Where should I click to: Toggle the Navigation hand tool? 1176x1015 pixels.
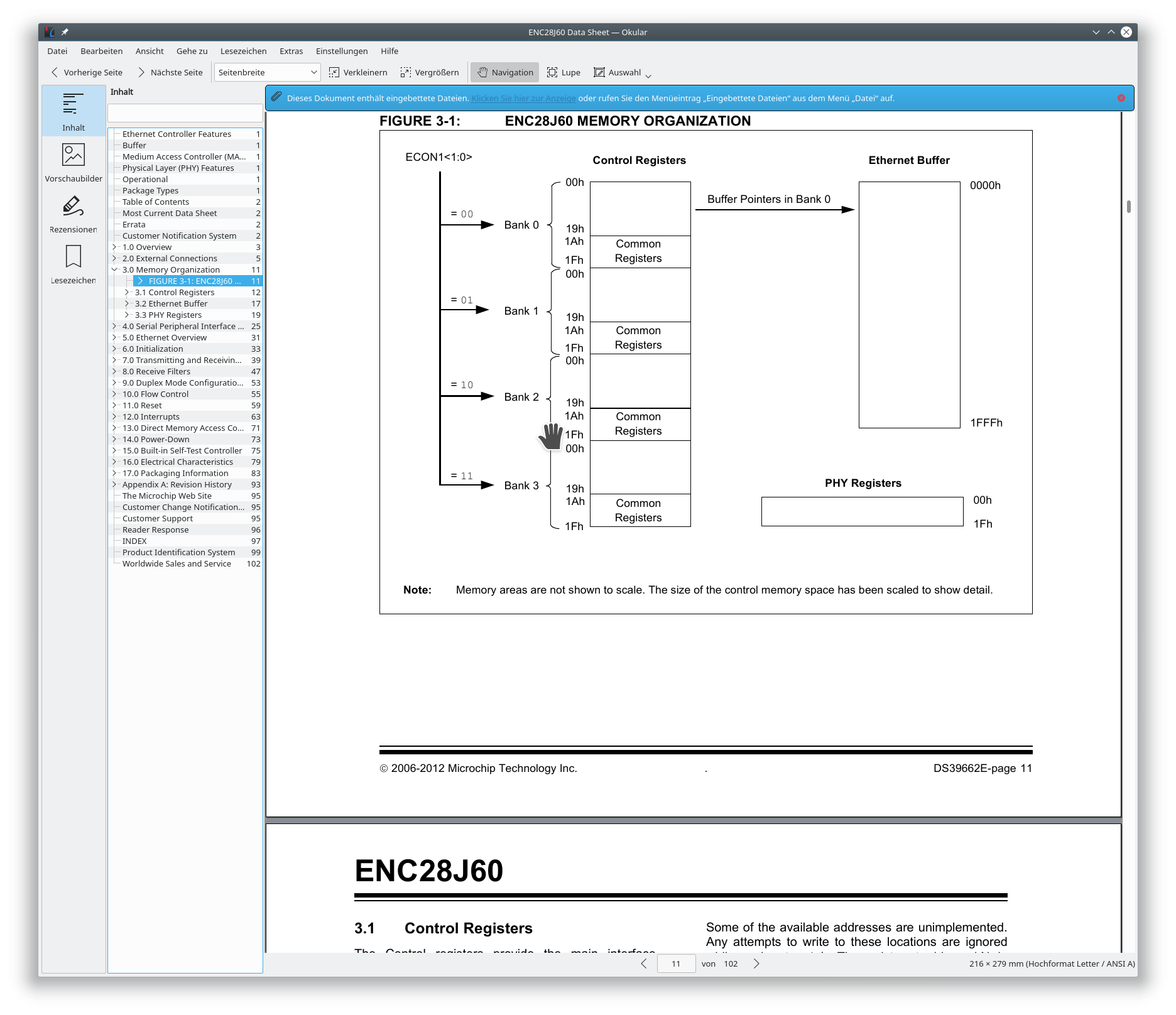tap(505, 72)
